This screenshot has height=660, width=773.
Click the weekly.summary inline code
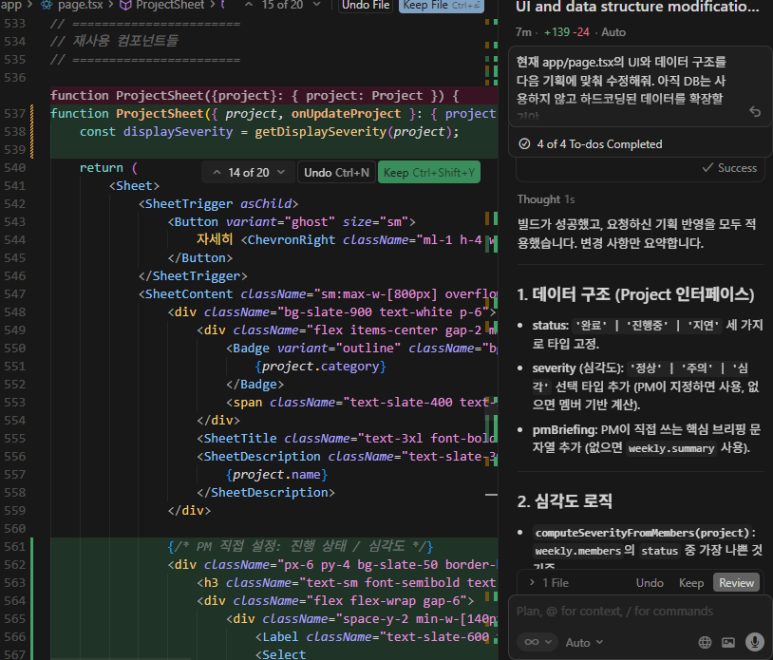(671, 449)
